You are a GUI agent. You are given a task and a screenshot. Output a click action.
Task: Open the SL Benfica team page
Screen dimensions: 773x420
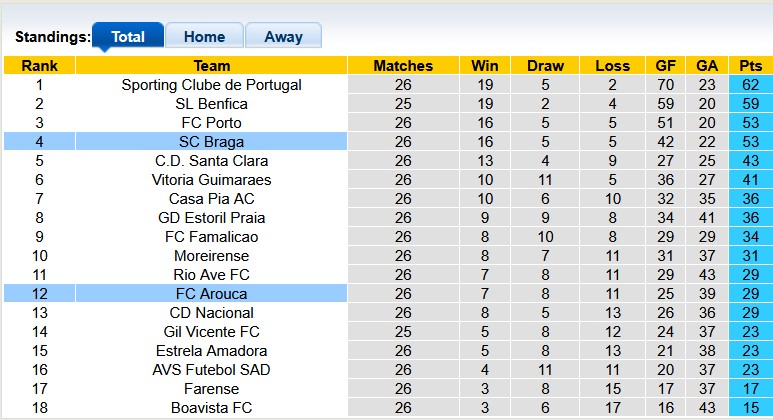[211, 104]
